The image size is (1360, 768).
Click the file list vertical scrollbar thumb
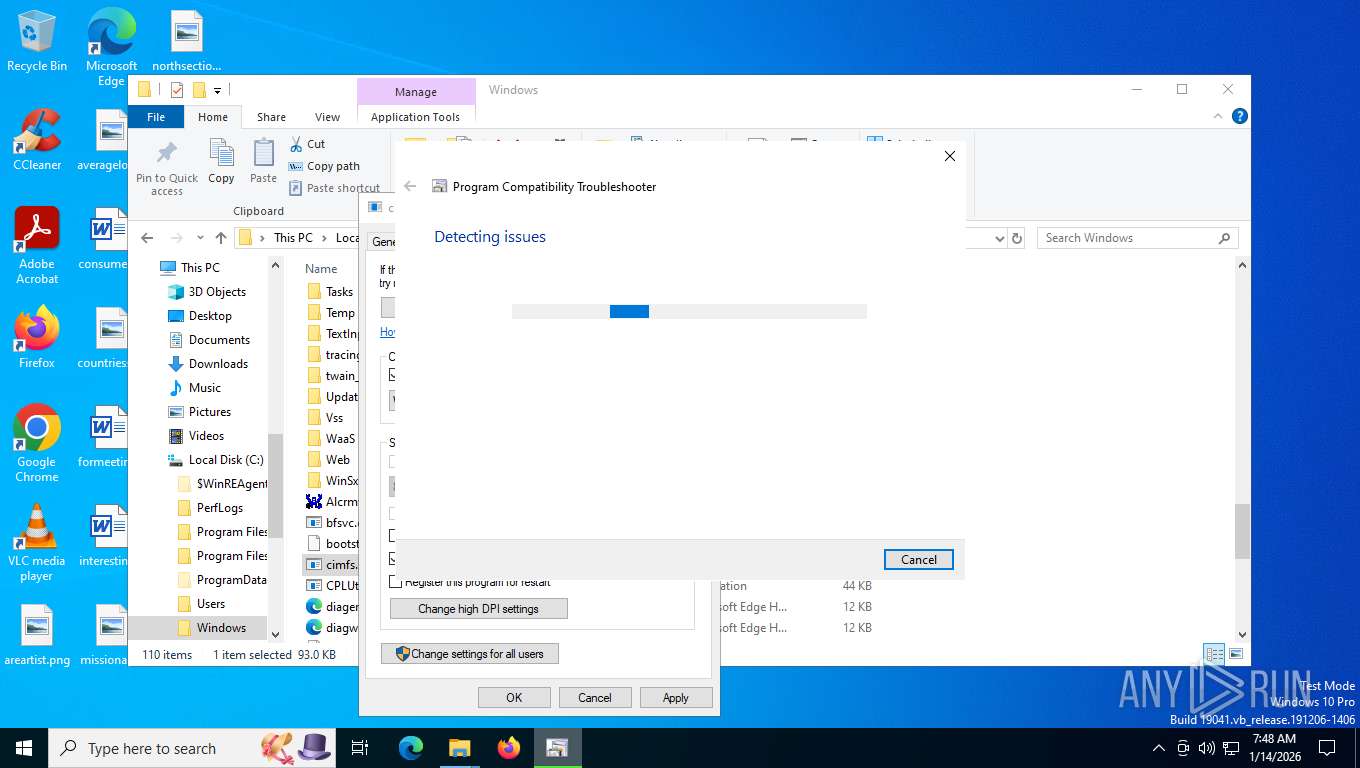[x=1242, y=531]
